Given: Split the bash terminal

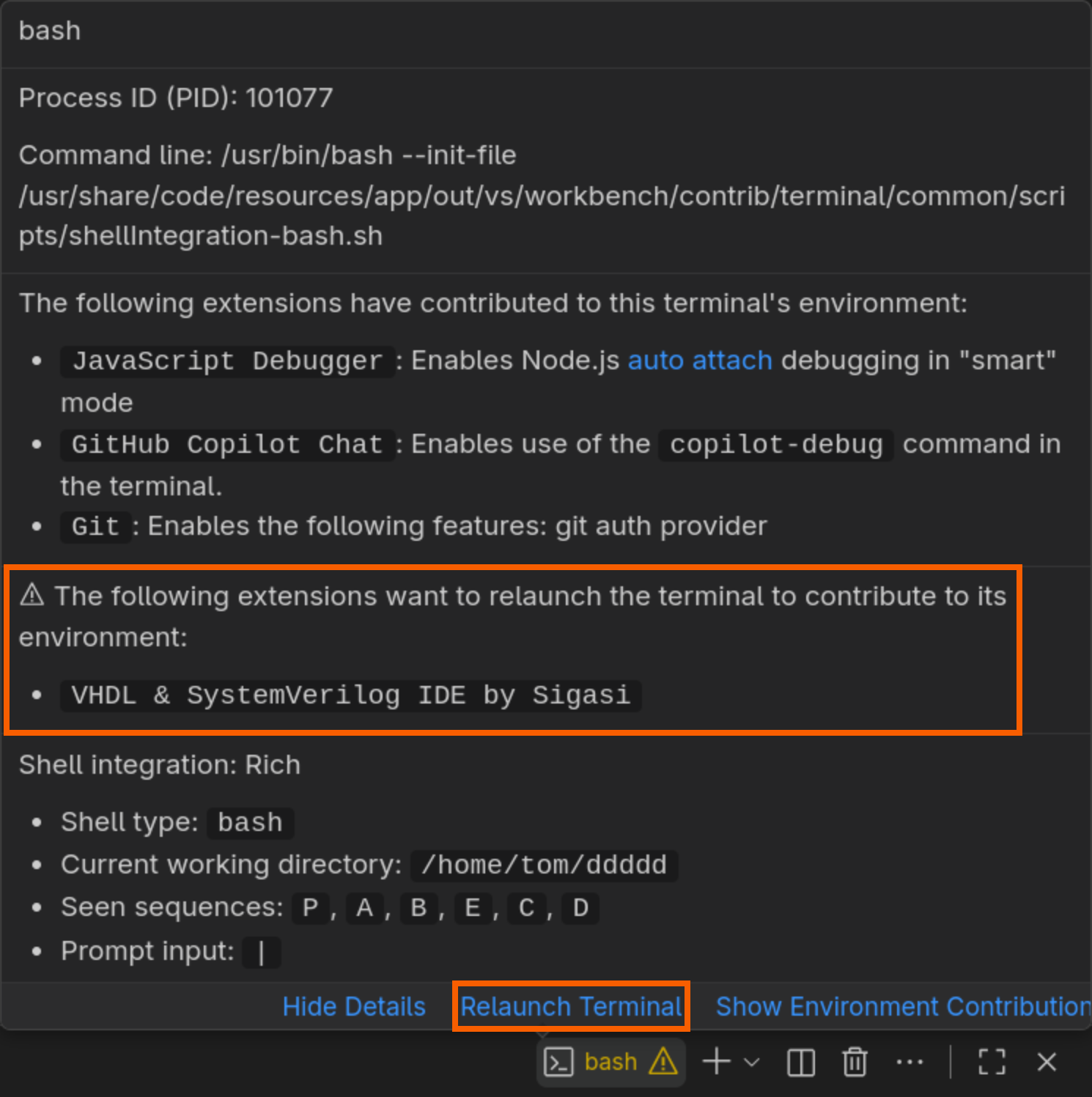Looking at the screenshot, I should point(800,1061).
